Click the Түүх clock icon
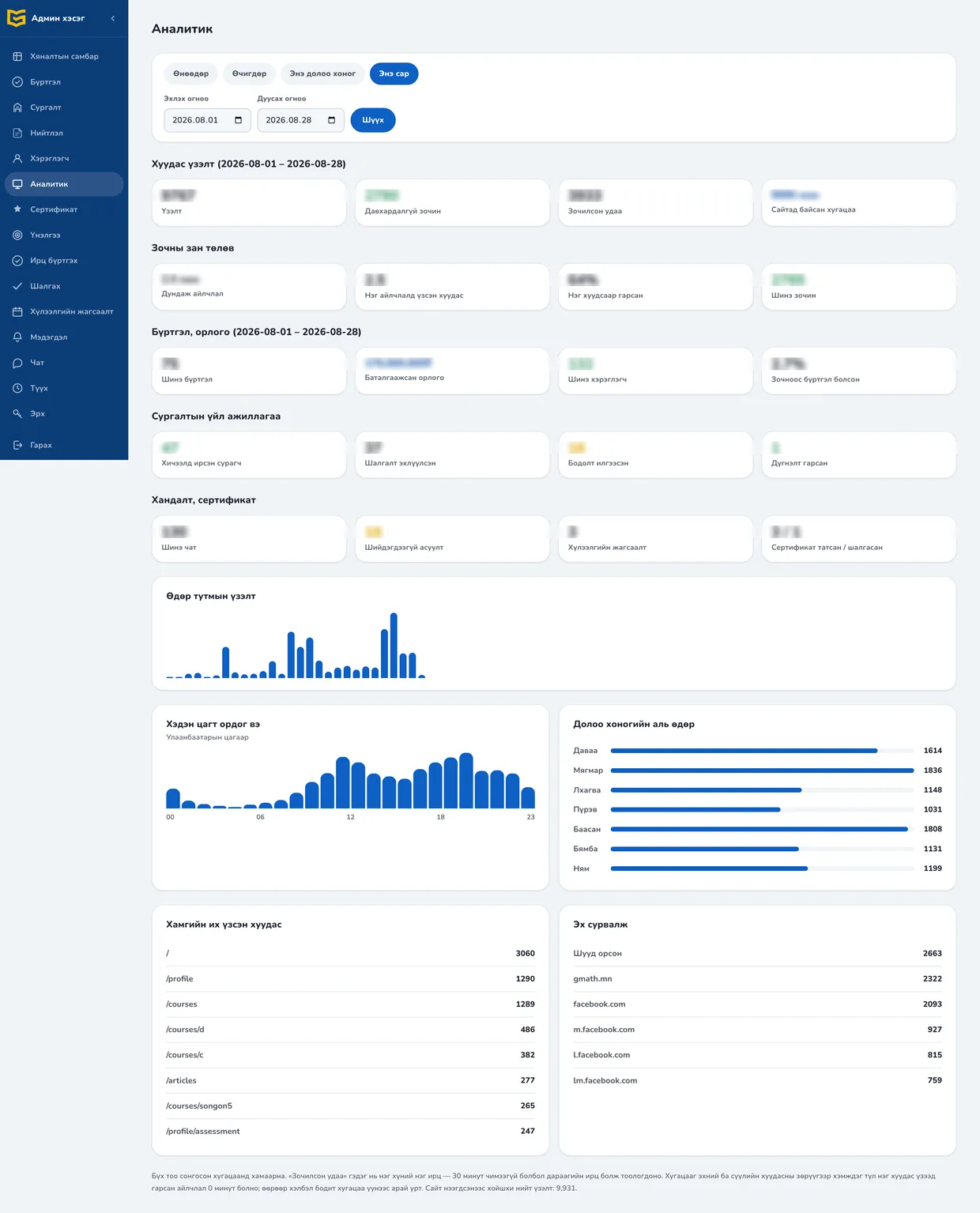 pyautogui.click(x=17, y=389)
